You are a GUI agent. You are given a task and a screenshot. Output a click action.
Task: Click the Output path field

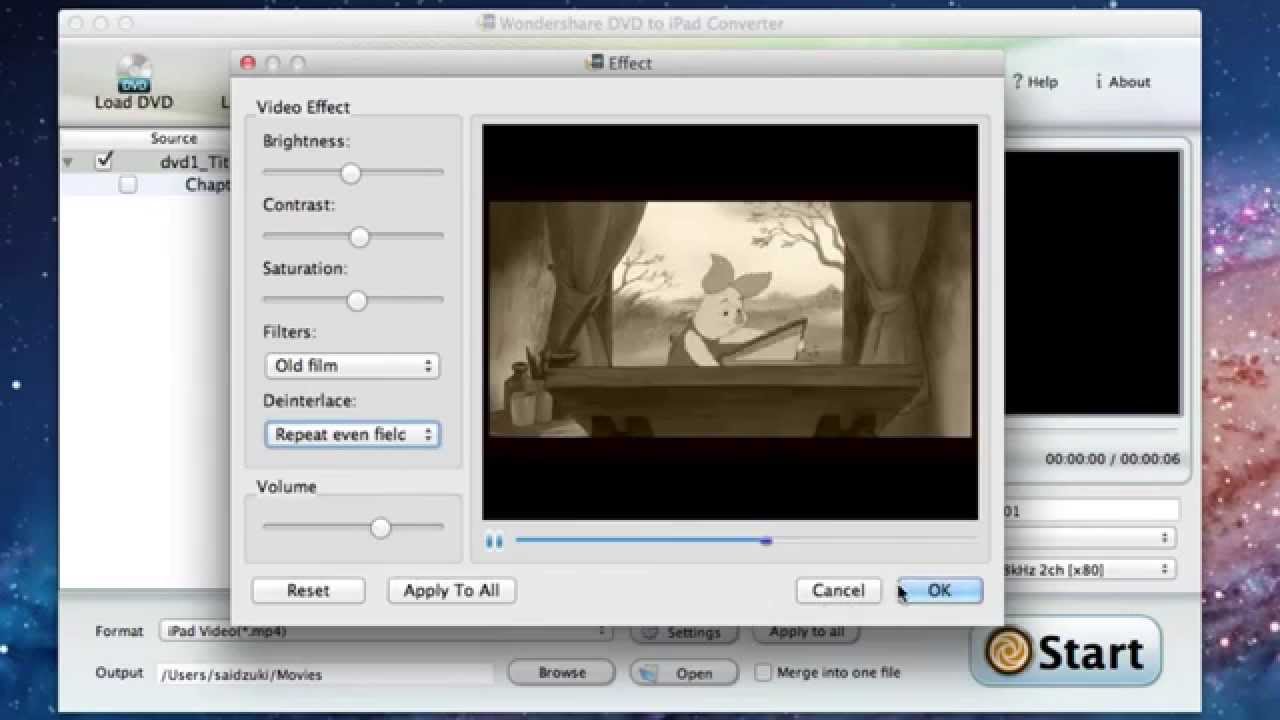(326, 674)
